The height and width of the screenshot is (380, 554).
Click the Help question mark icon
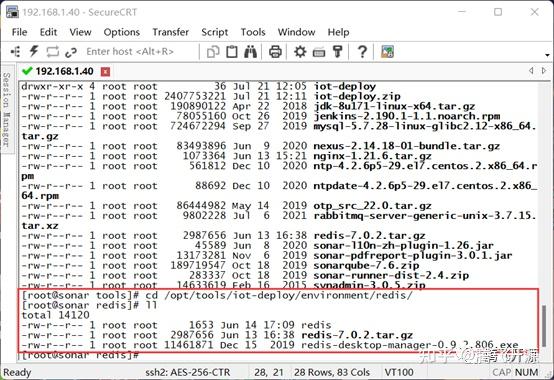coord(362,52)
